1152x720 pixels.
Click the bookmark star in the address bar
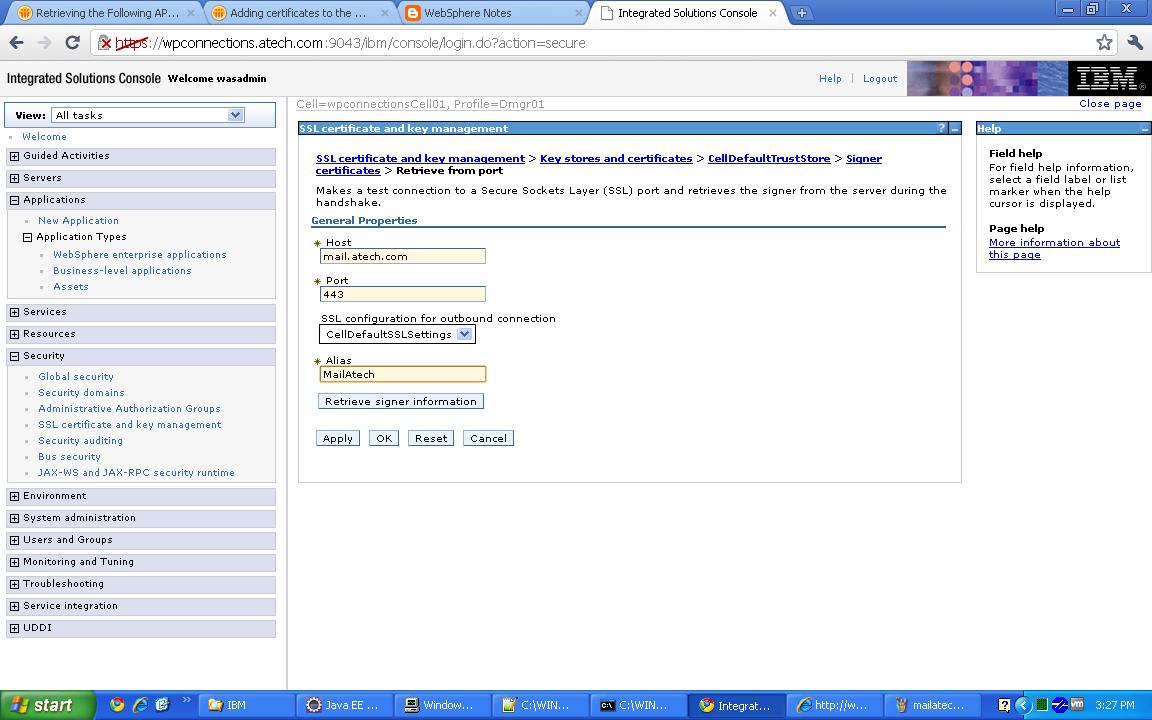coord(1103,43)
